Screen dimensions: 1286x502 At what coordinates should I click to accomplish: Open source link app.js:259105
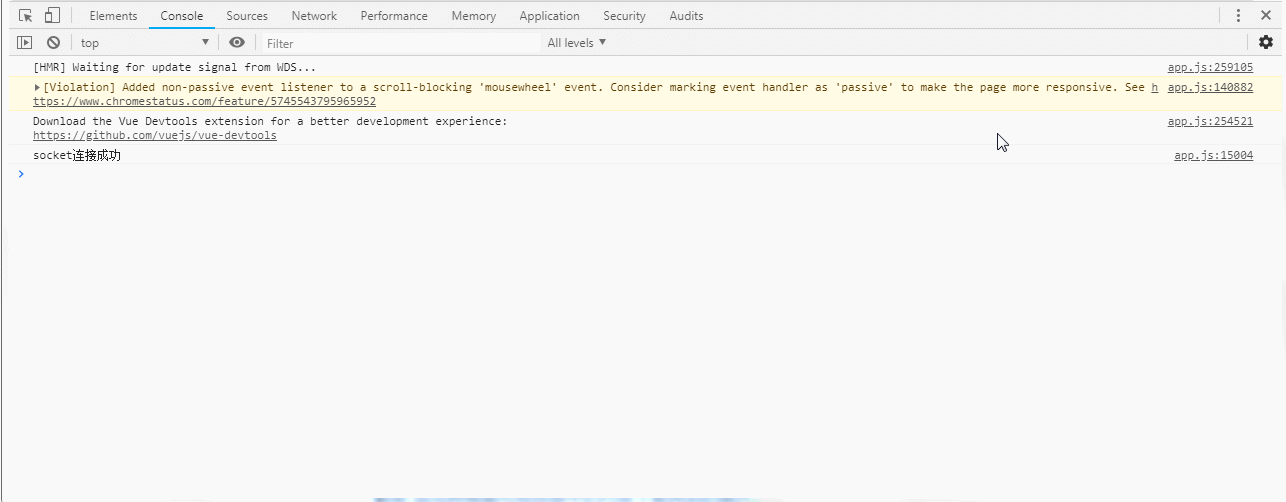pos(1210,68)
